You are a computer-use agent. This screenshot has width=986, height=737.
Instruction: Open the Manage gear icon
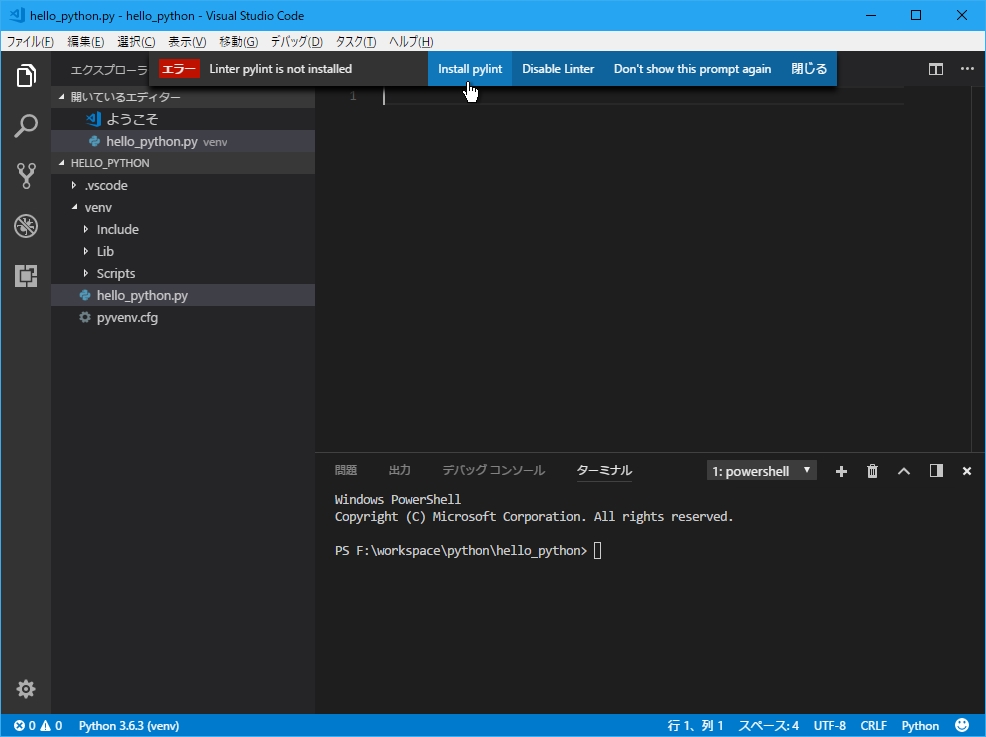(26, 689)
